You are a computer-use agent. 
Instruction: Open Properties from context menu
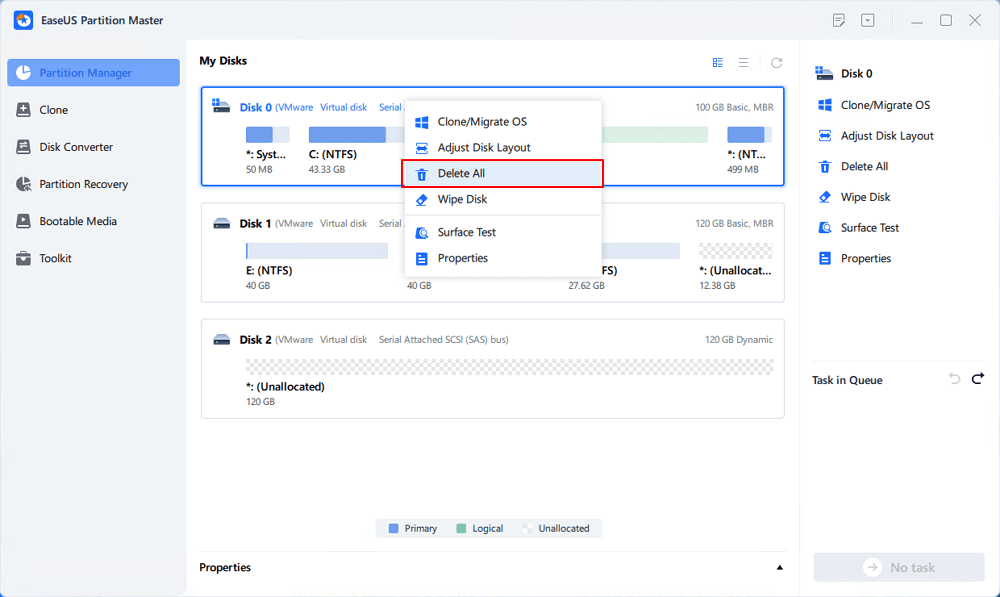pyautogui.click(x=503, y=258)
